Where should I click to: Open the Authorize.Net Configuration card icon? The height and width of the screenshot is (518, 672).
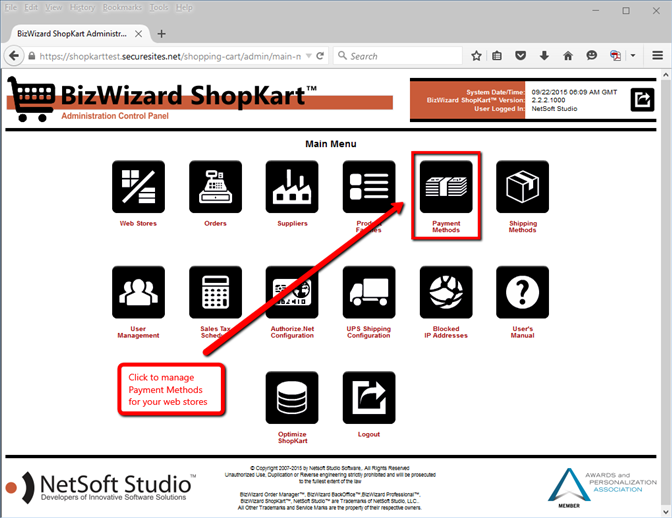pyautogui.click(x=292, y=292)
